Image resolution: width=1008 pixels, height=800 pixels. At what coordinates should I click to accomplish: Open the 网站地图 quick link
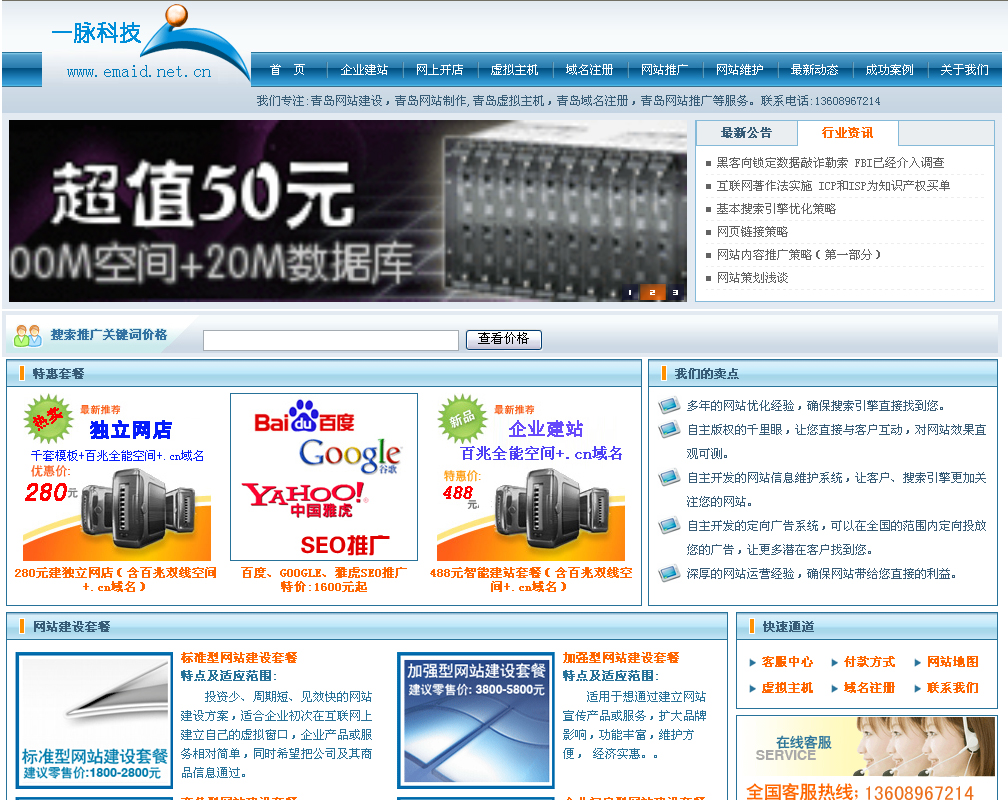pos(952,662)
